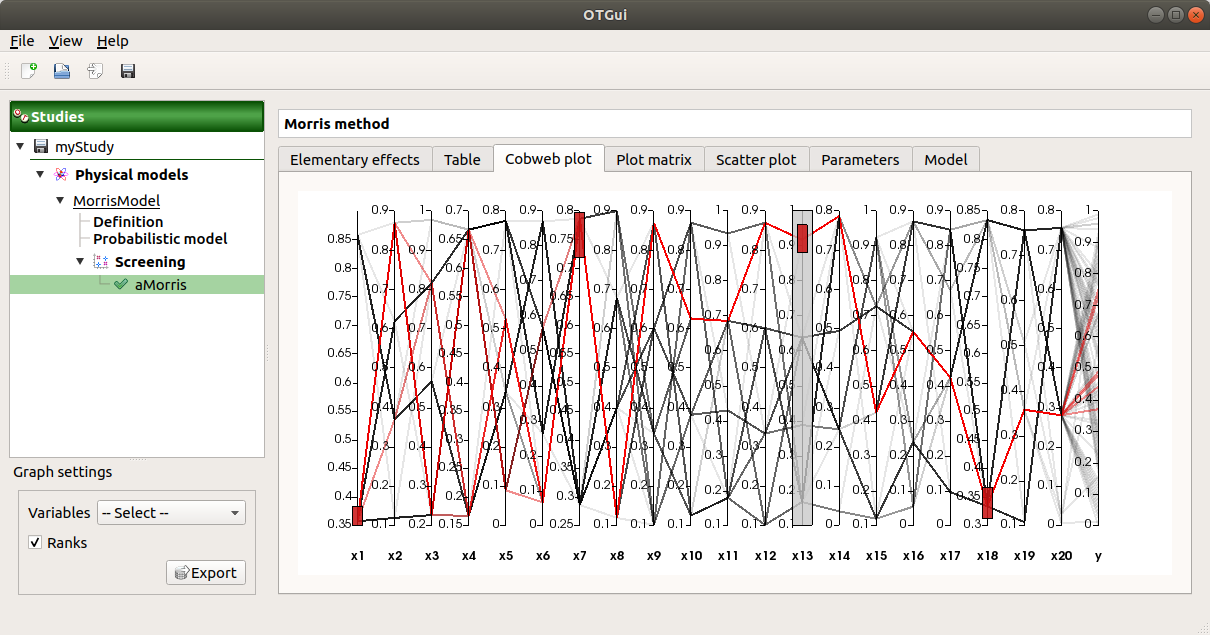This screenshot has width=1210, height=635.
Task: Click the atom icon beside Physical models
Action: point(61,175)
